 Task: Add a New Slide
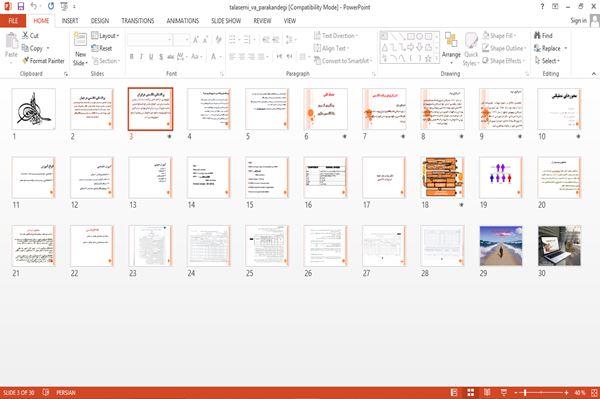(x=80, y=49)
